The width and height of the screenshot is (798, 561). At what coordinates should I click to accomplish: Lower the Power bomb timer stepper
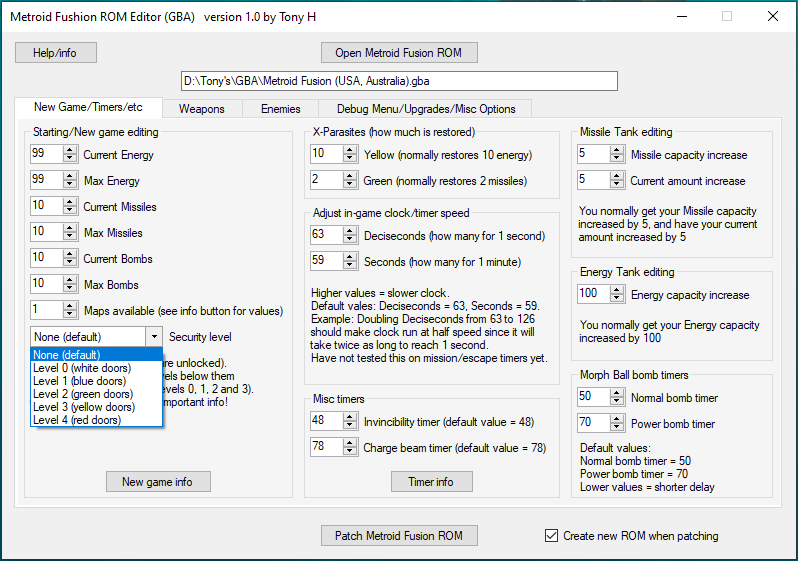[618, 428]
